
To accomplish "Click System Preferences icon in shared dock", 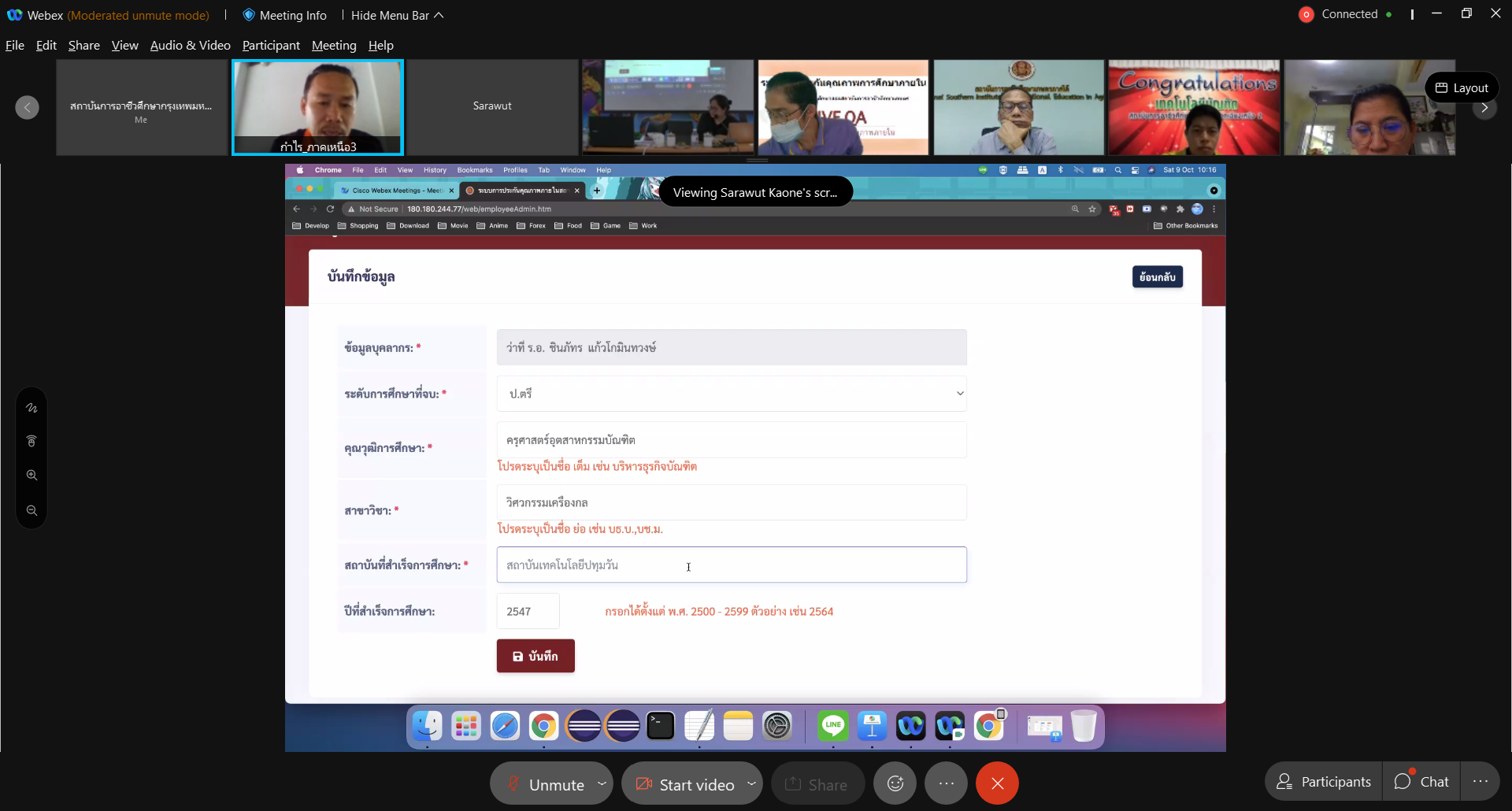I will (777, 726).
